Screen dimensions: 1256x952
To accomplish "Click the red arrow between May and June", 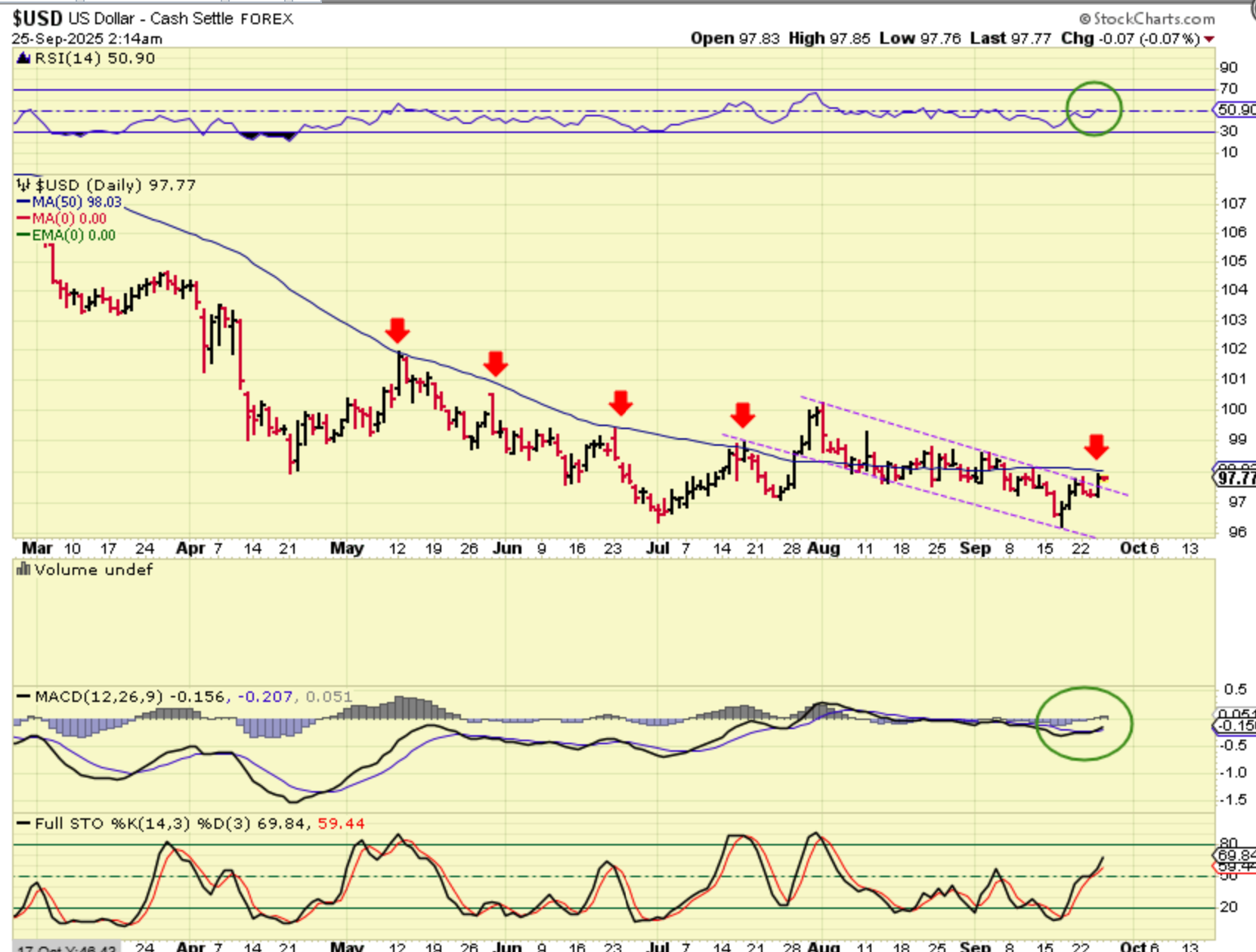I will point(495,363).
